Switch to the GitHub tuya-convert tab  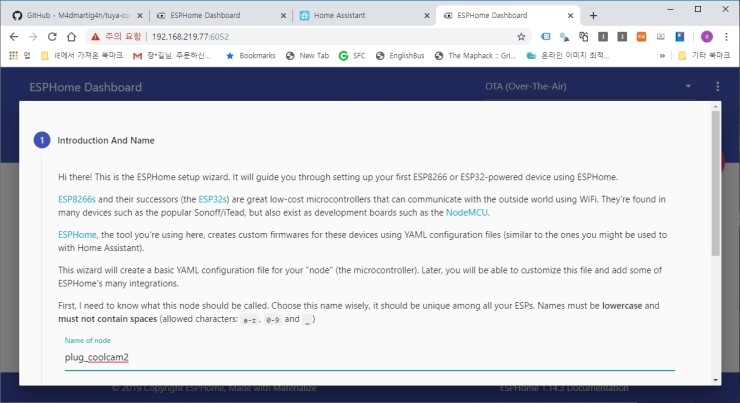(78, 16)
